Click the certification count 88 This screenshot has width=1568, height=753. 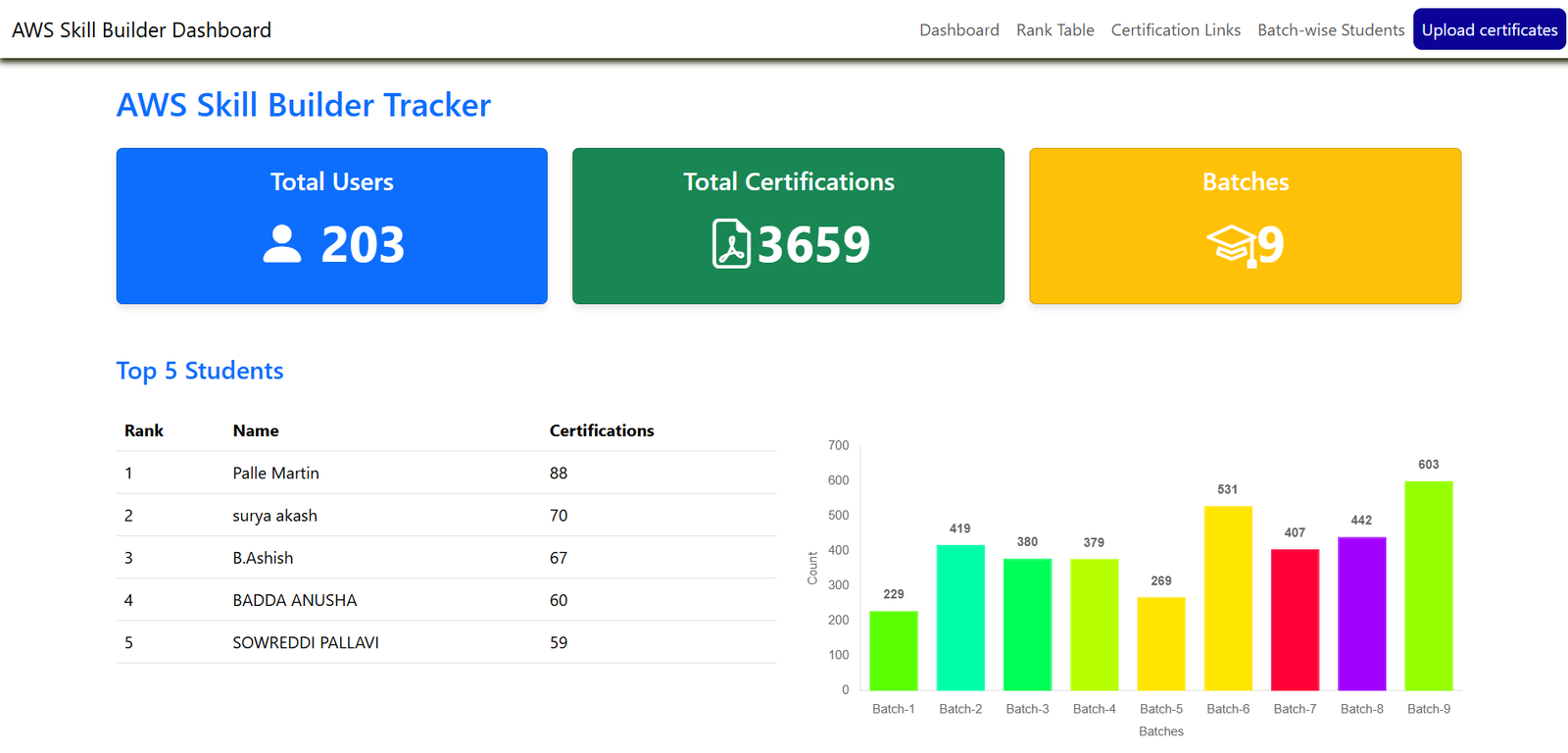pos(559,473)
